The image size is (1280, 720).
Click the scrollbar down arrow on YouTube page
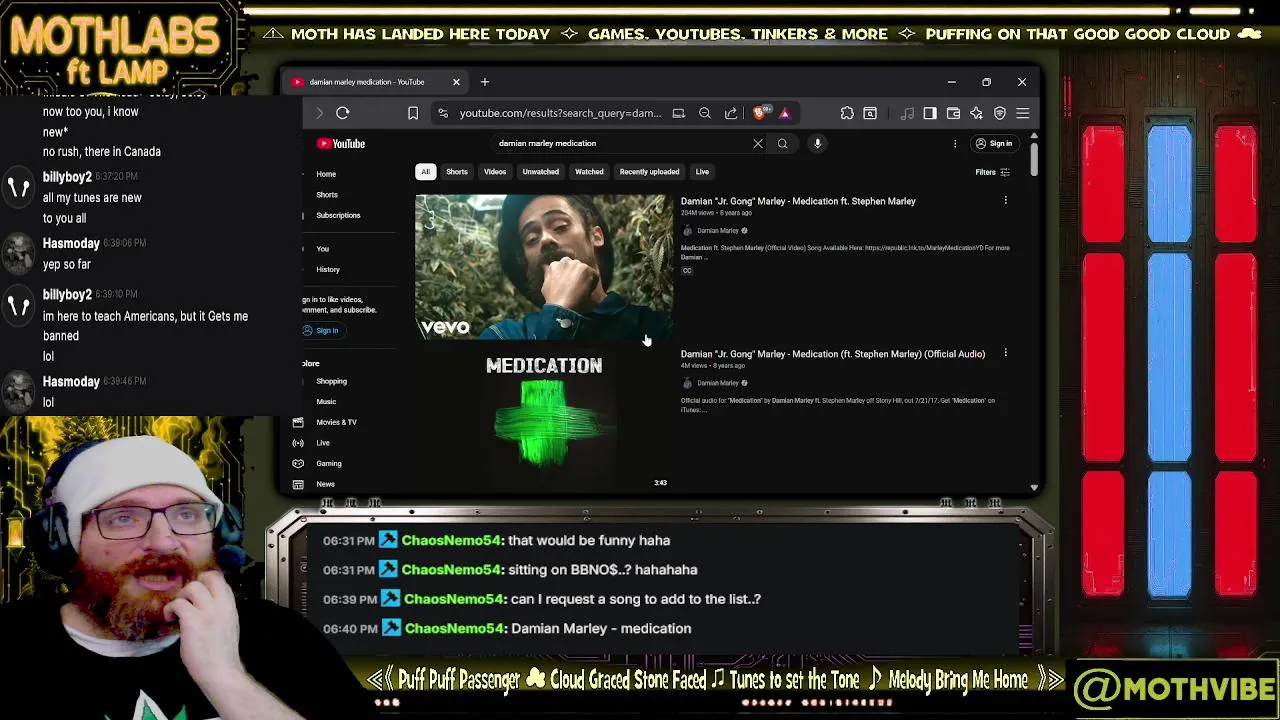[1034, 488]
